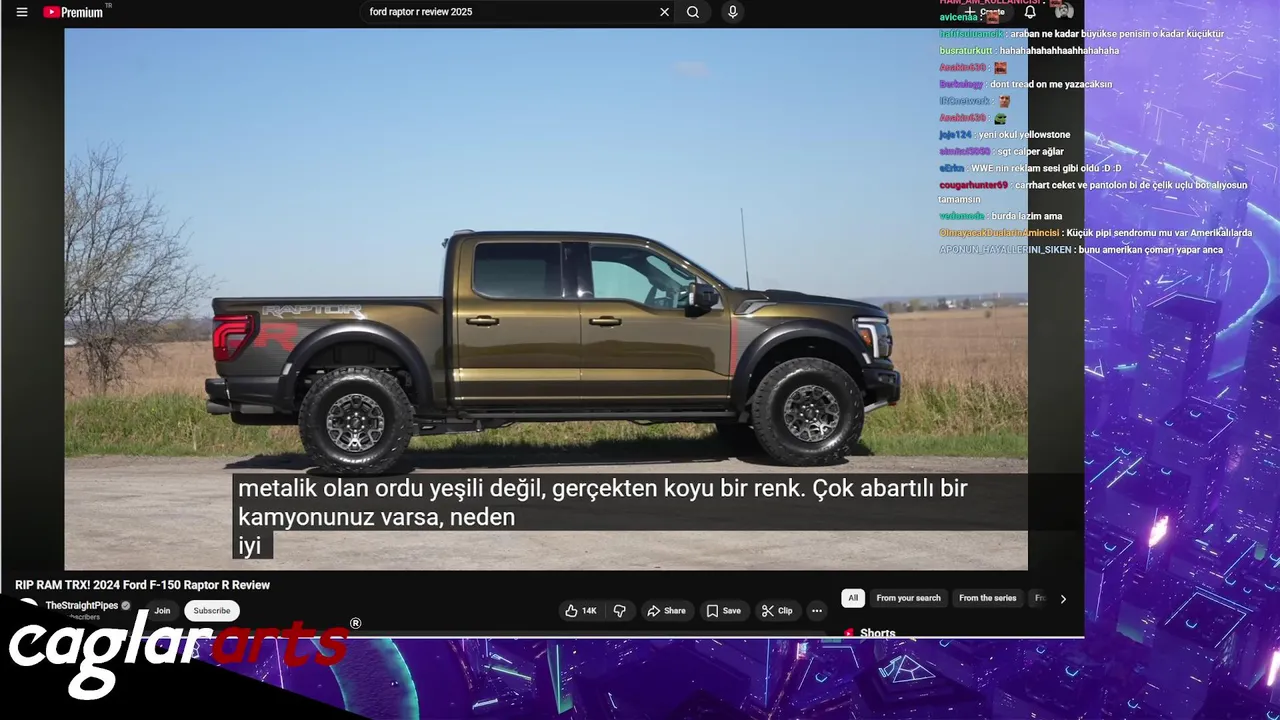Click chat message 'burda lazim ama'

[1027, 216]
